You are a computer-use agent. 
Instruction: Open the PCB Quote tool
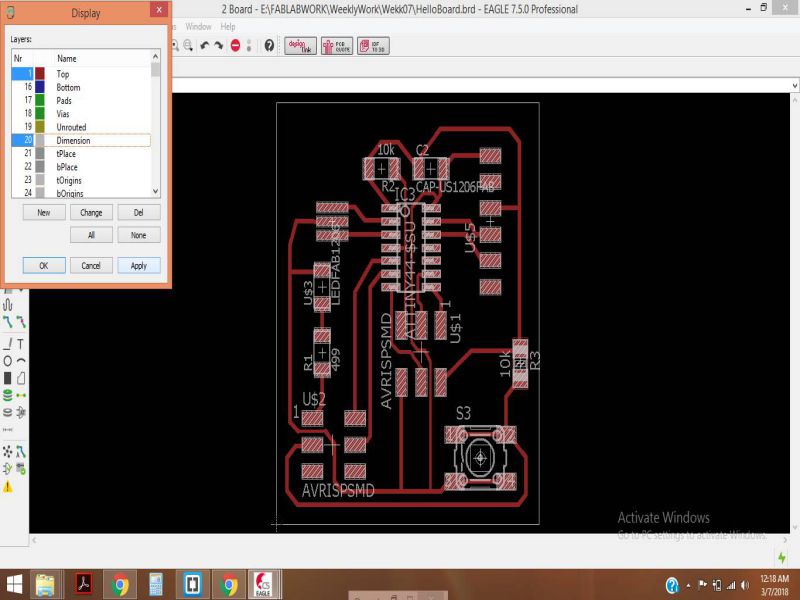[x=336, y=45]
